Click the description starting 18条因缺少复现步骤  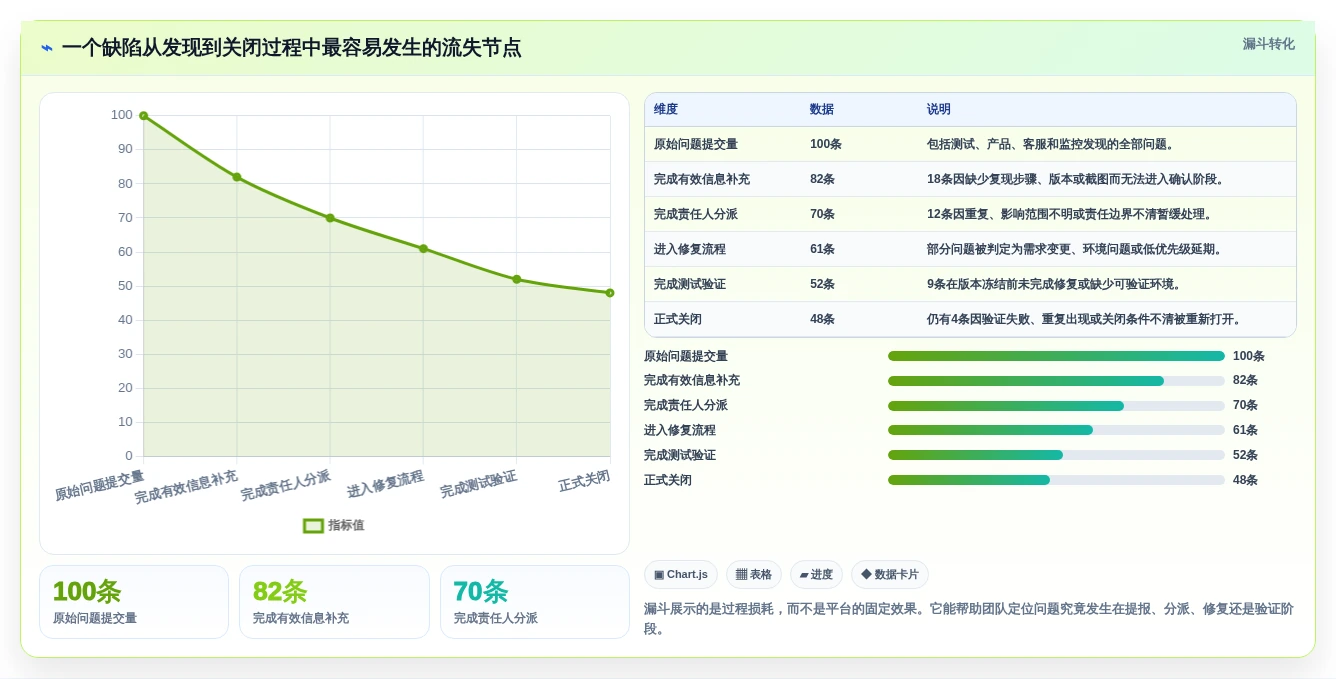tap(1077, 179)
